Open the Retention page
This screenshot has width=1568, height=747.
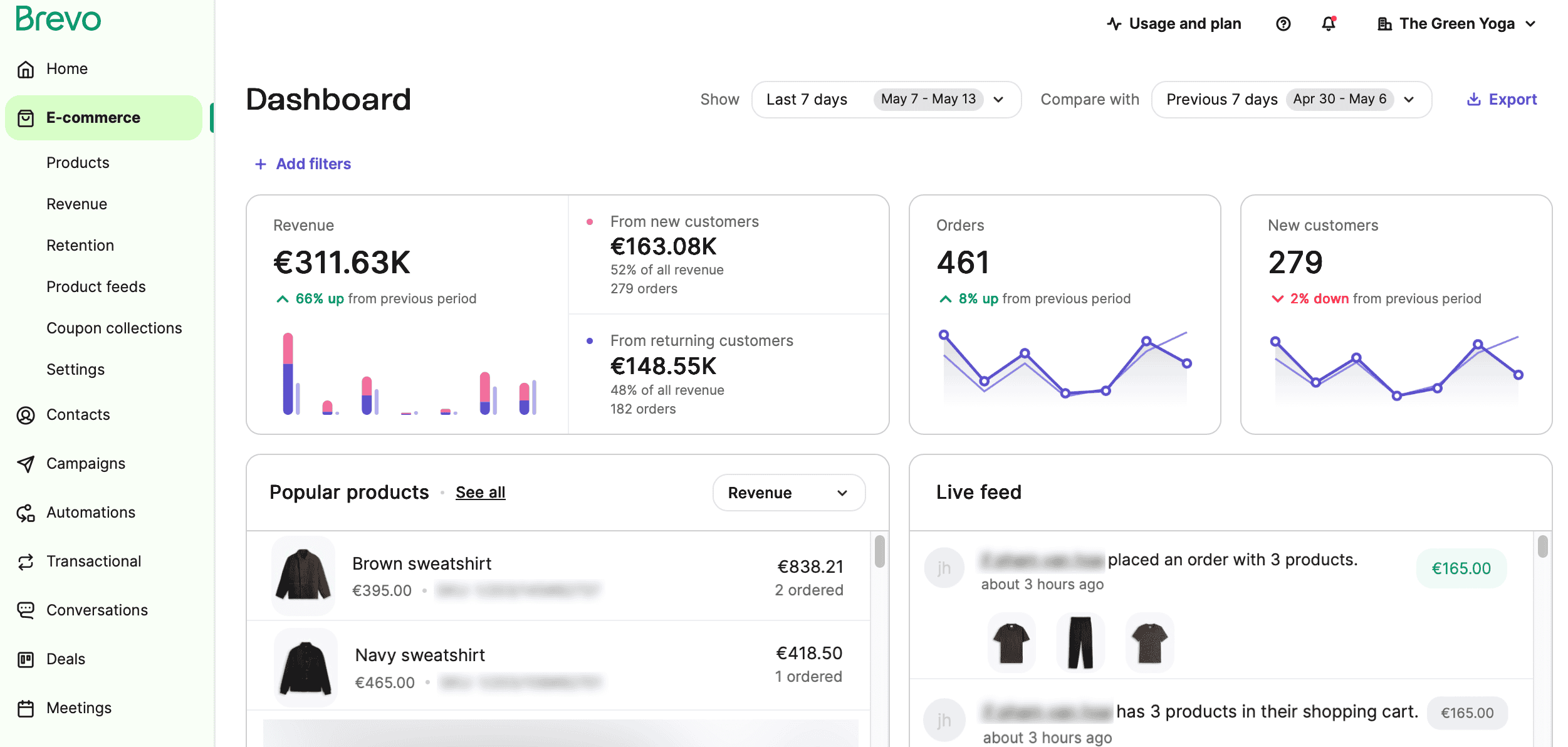[x=80, y=245]
